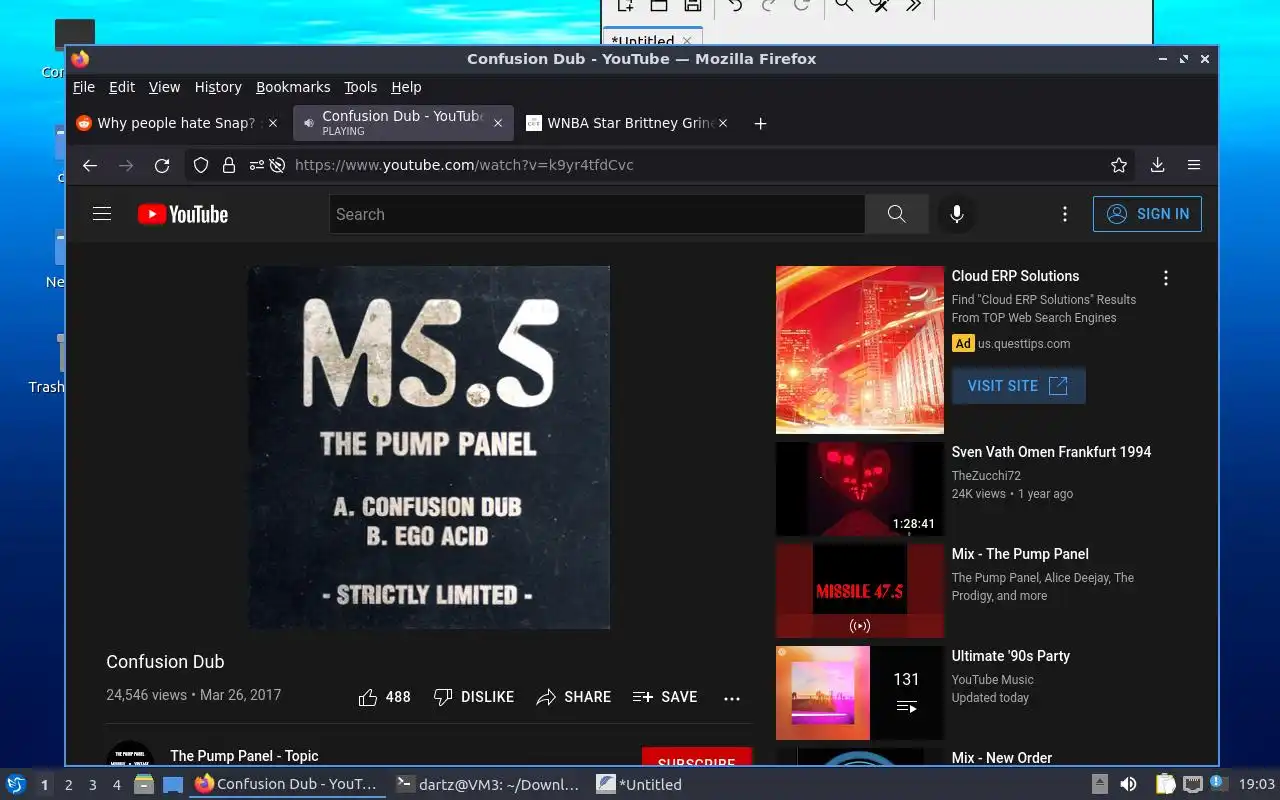Open the Firefox View menu

click(x=165, y=87)
